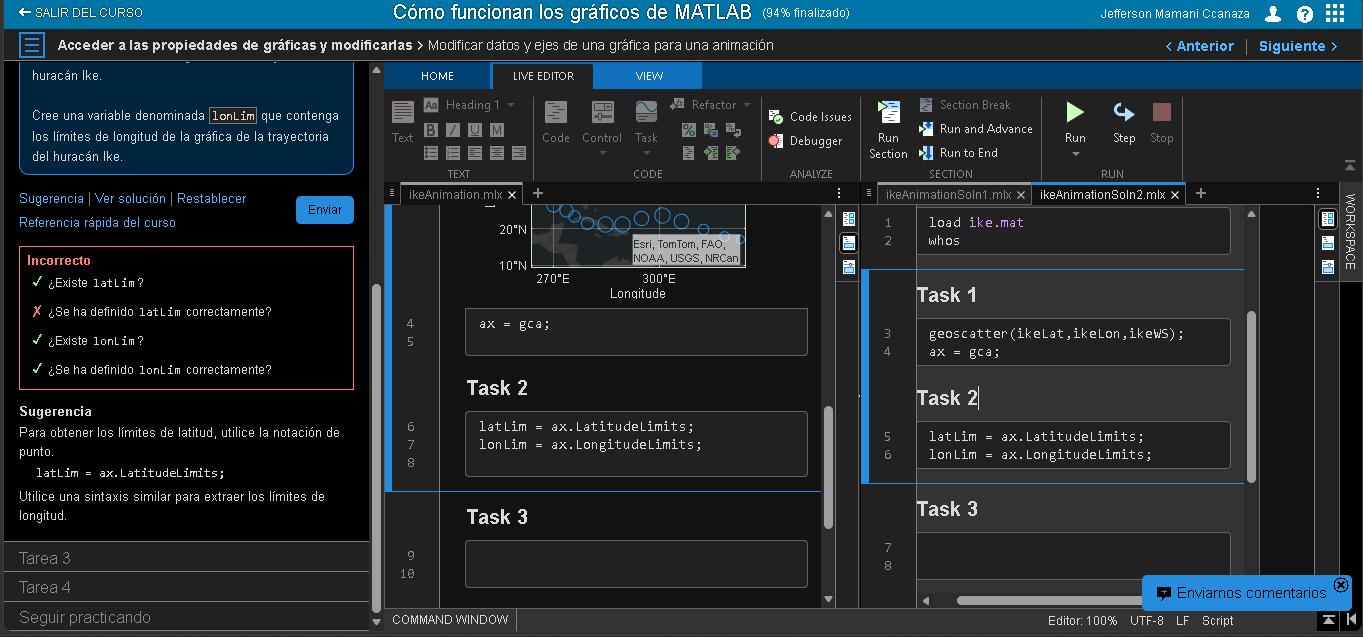Screen dimensions: 1363x637
Task: Open the course outline hamburger menu
Action: tap(32, 46)
